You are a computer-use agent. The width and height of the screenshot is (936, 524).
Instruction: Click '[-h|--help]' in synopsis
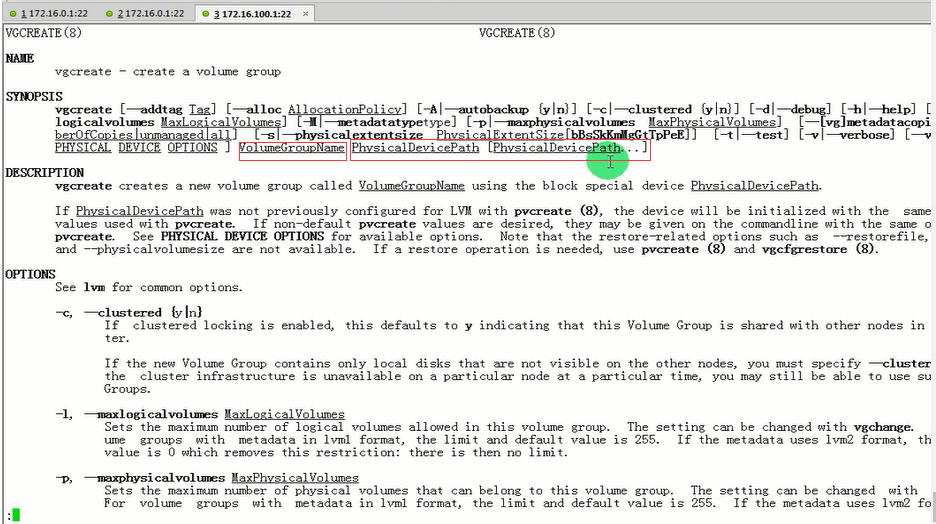pos(879,110)
